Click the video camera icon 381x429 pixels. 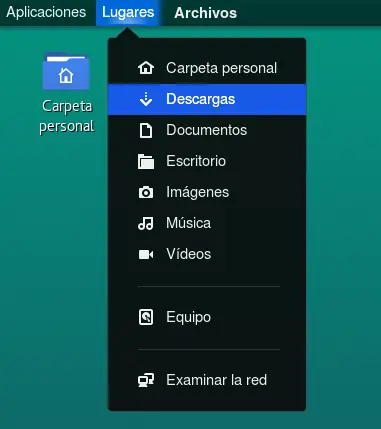tap(146, 254)
